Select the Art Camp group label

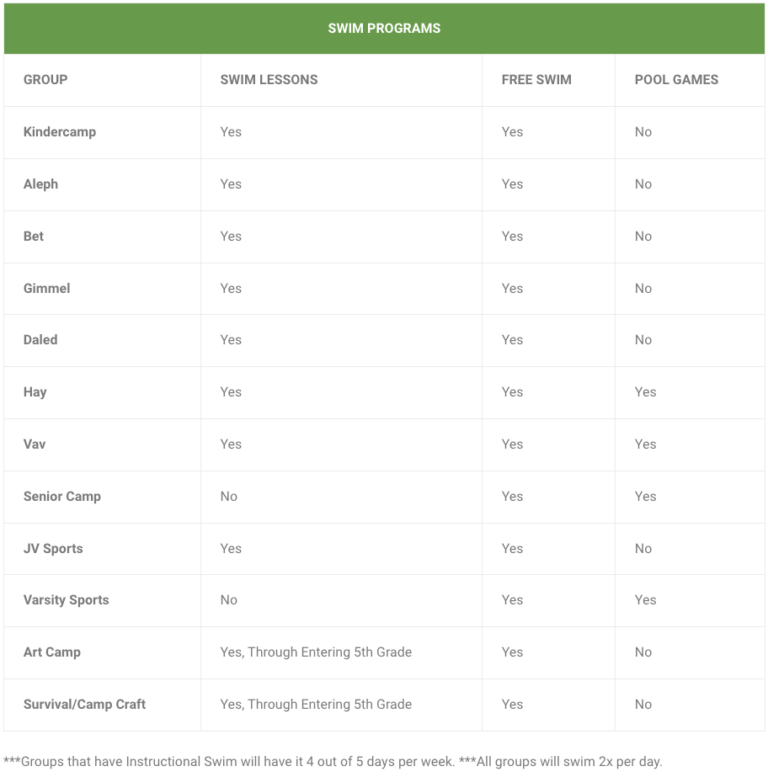(x=52, y=652)
